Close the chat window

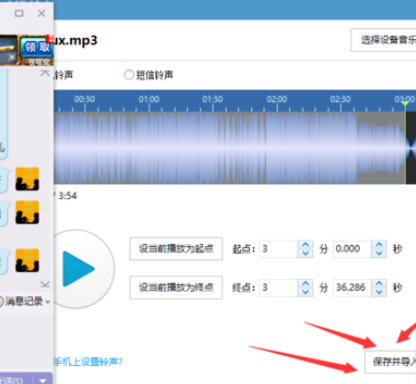point(41,13)
